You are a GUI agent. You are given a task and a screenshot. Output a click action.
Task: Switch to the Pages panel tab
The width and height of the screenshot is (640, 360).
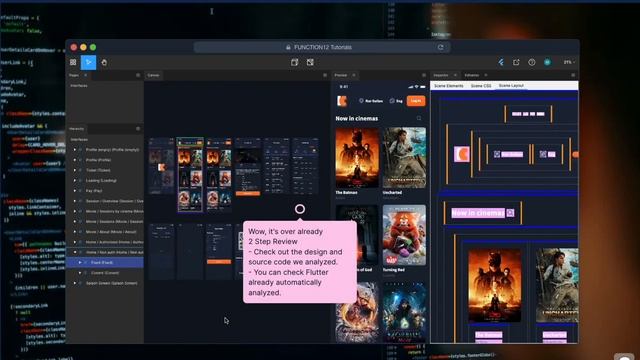tap(74, 76)
